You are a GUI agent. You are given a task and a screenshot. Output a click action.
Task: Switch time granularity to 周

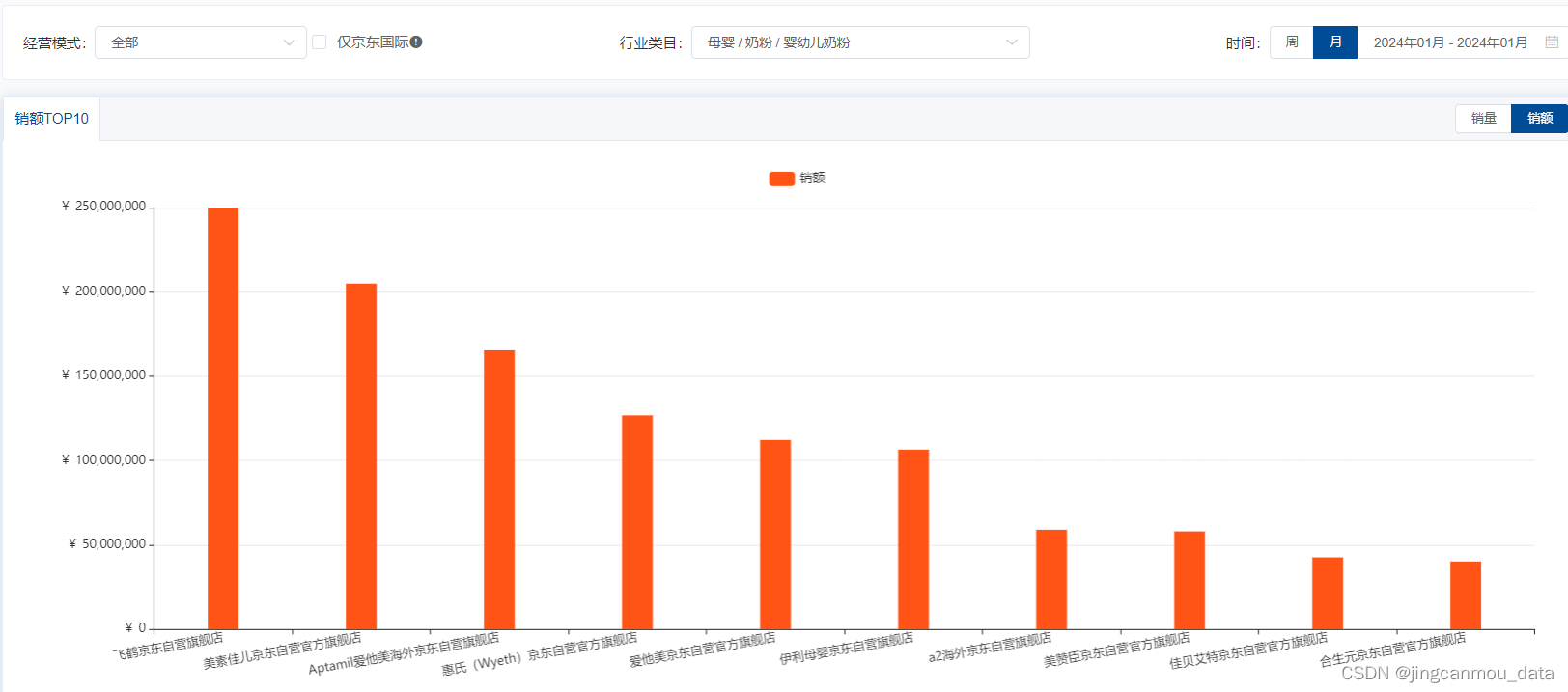(x=1292, y=42)
